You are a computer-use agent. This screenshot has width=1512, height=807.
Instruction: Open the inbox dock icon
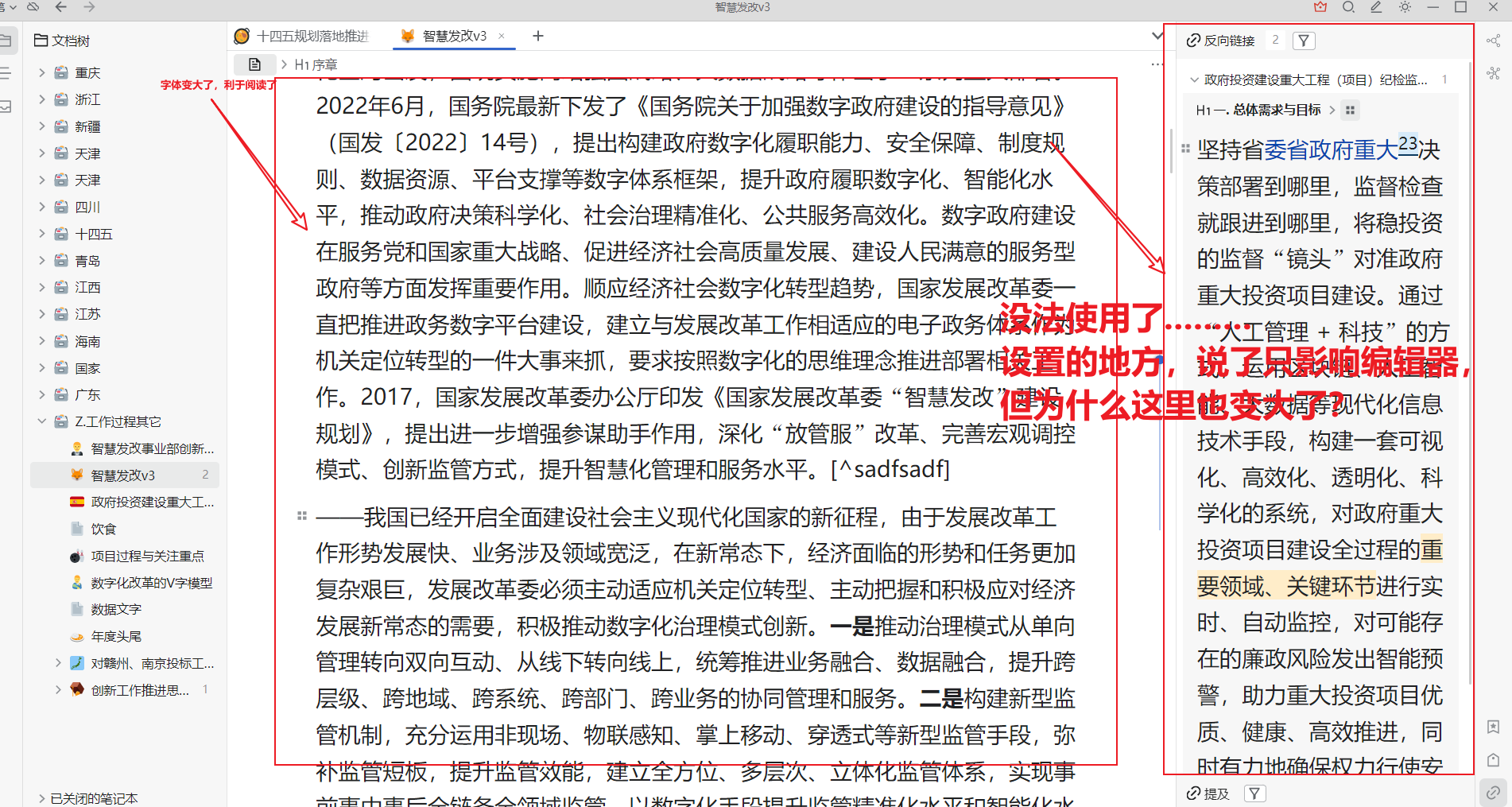[x=6, y=107]
